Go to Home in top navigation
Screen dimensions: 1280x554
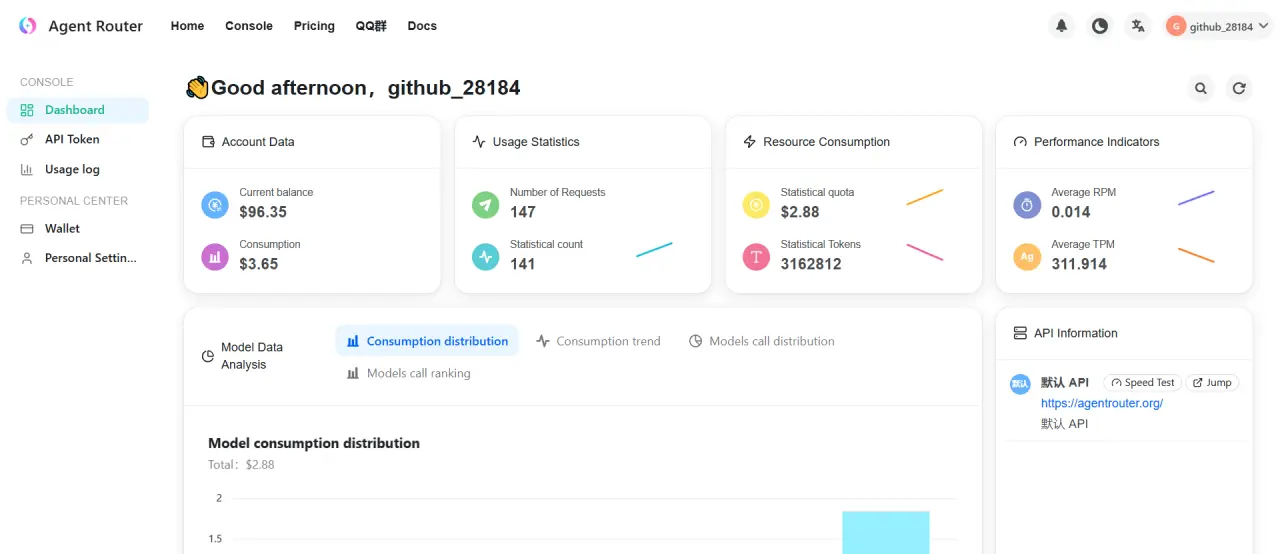(x=187, y=26)
